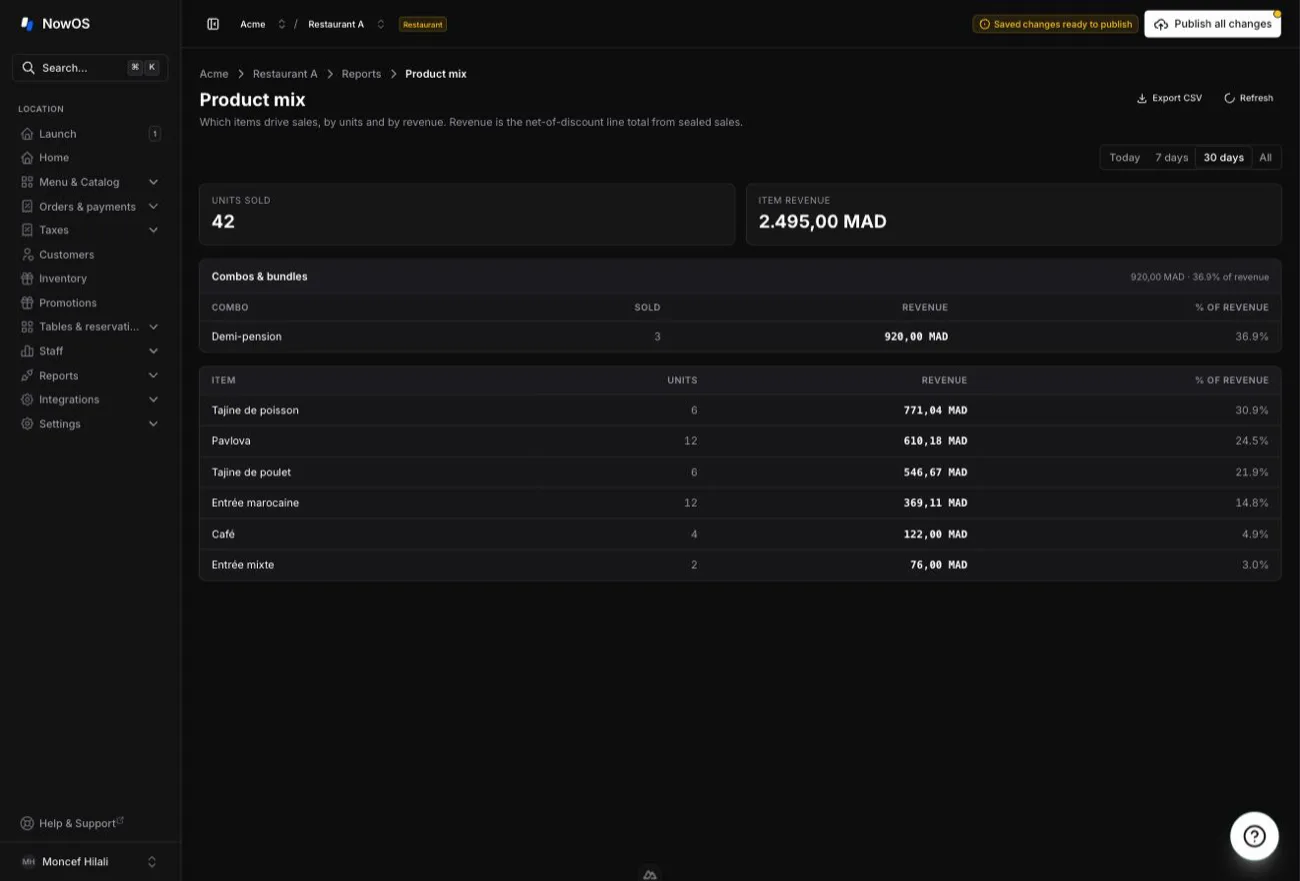Click the Launch rocket icon in sidebar
Viewport: 1300px width, 881px height.
(27, 134)
